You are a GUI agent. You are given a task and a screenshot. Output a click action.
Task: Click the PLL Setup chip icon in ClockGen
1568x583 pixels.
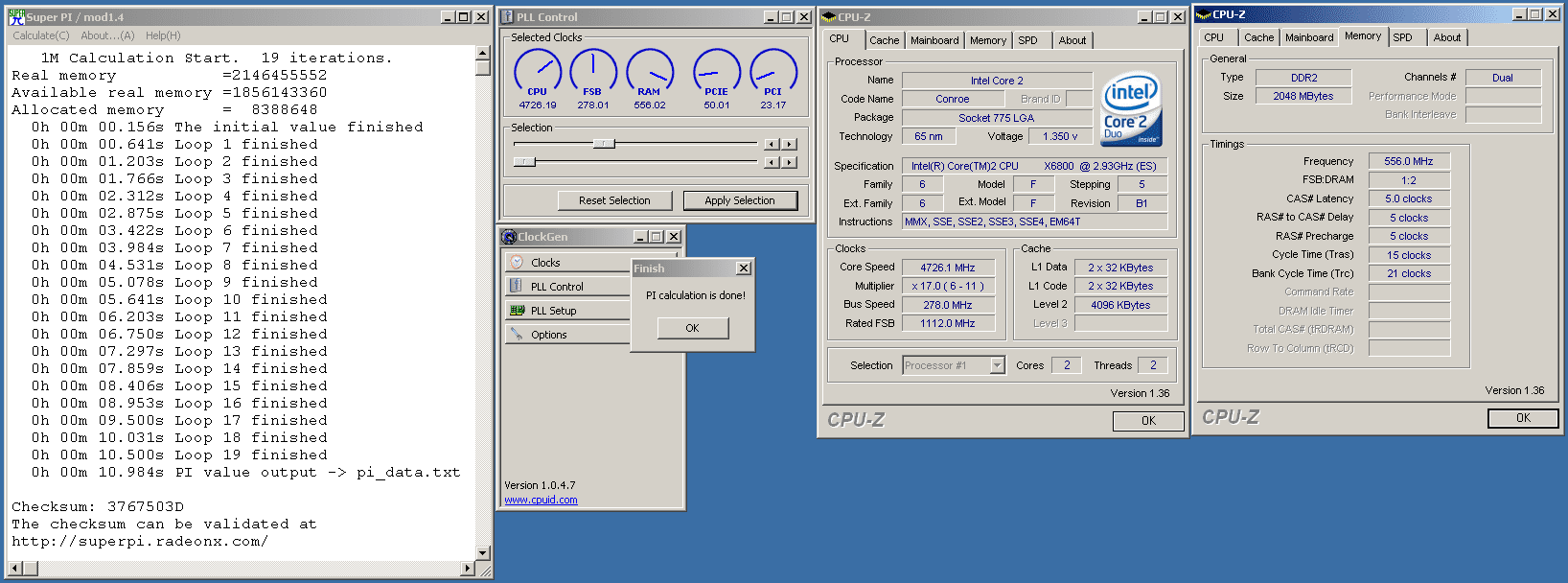517,310
